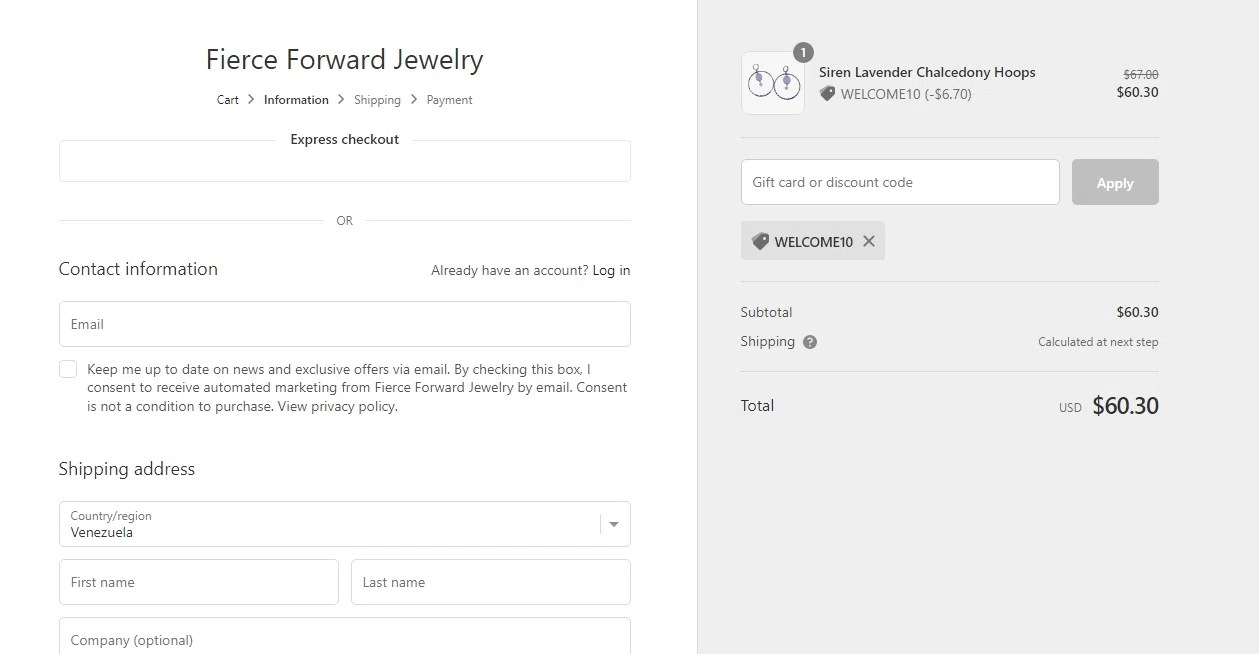Screen dimensions: 1259x654
Task: Click the Subtotal $60.30 value
Action: [1138, 312]
